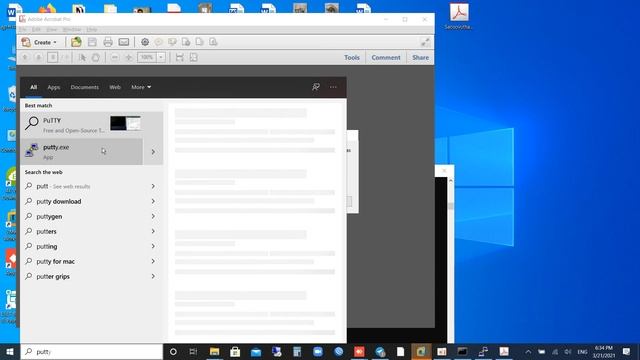Open Tools pane in Acrobat

click(x=352, y=58)
